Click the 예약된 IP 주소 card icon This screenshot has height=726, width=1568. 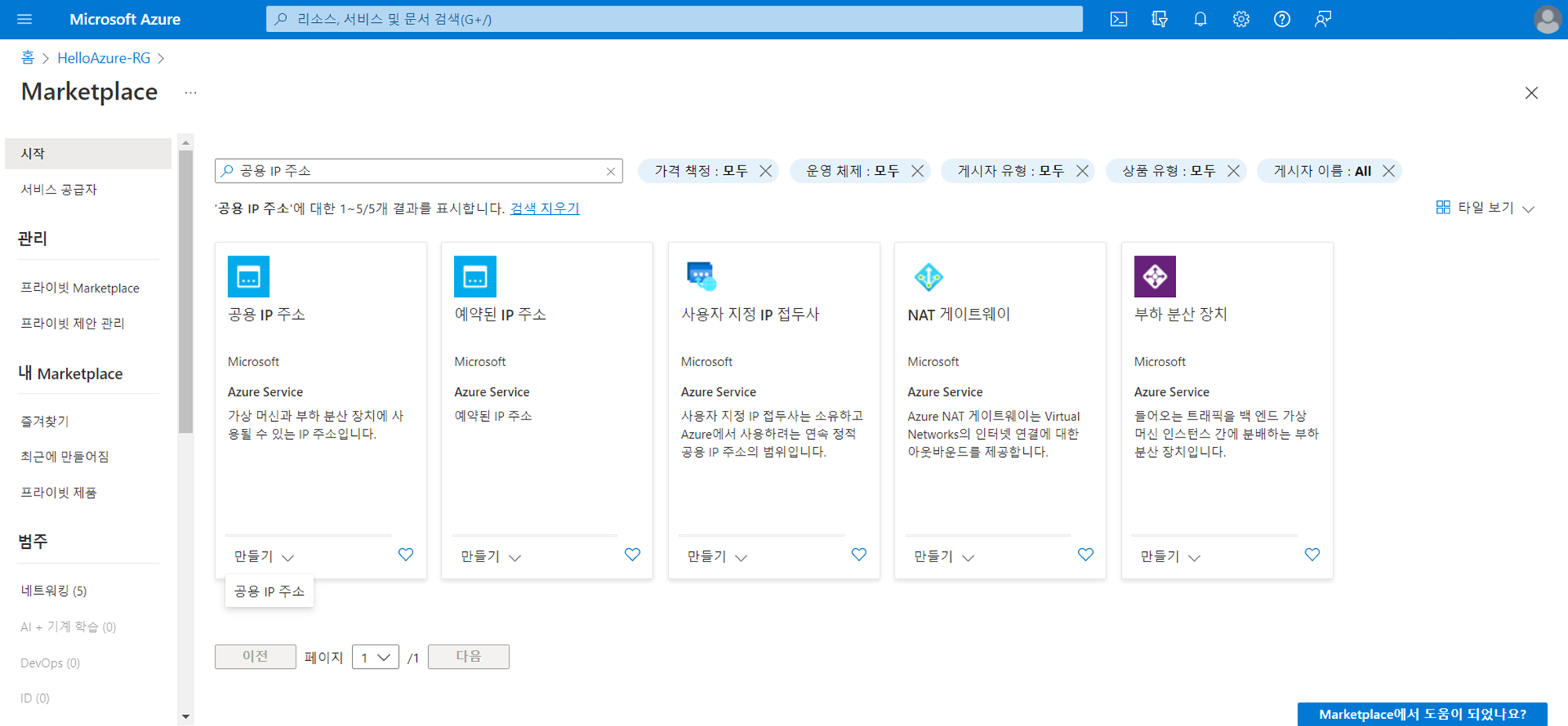(x=475, y=276)
